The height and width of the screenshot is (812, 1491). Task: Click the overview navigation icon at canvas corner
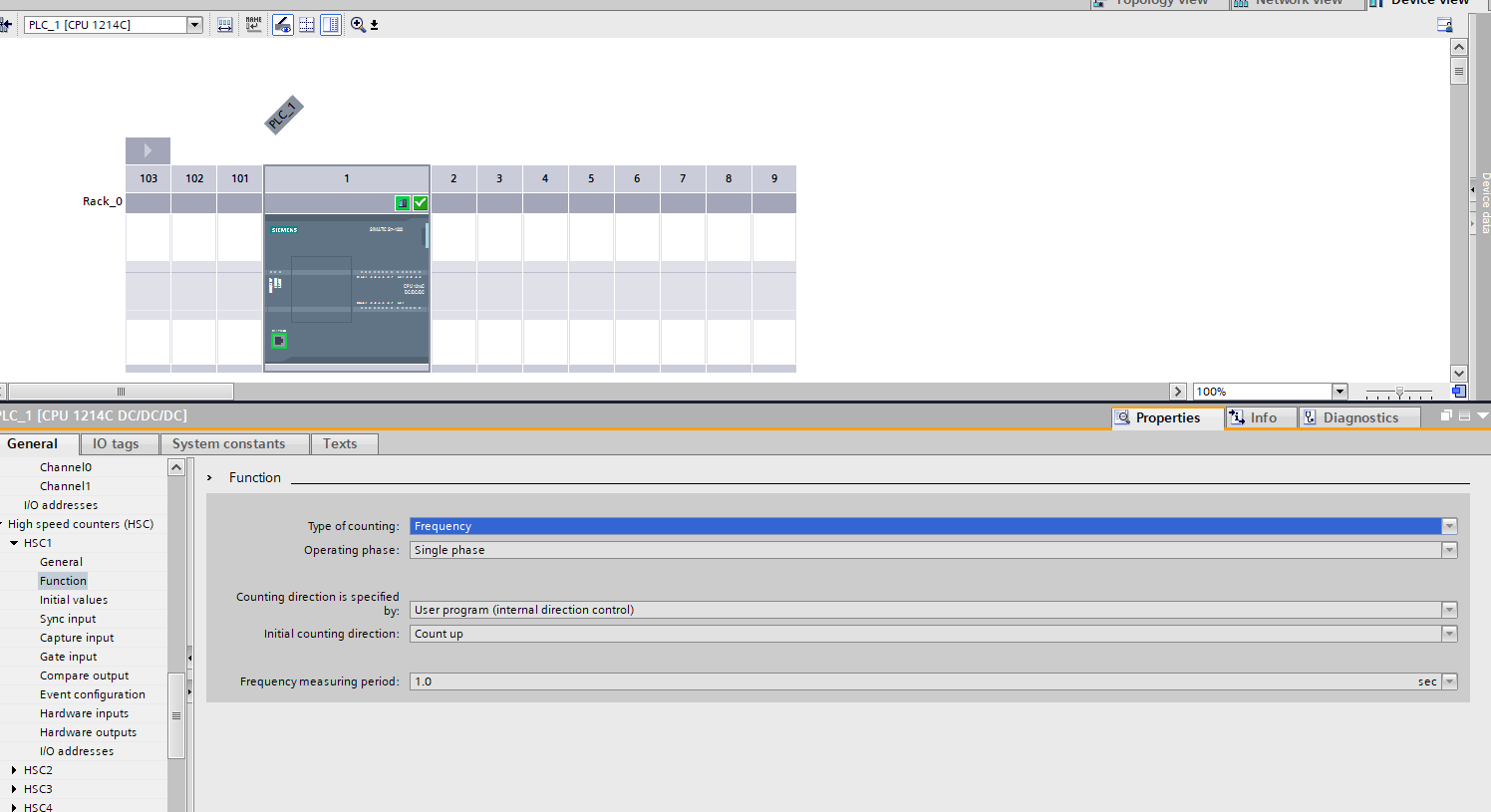(1459, 392)
